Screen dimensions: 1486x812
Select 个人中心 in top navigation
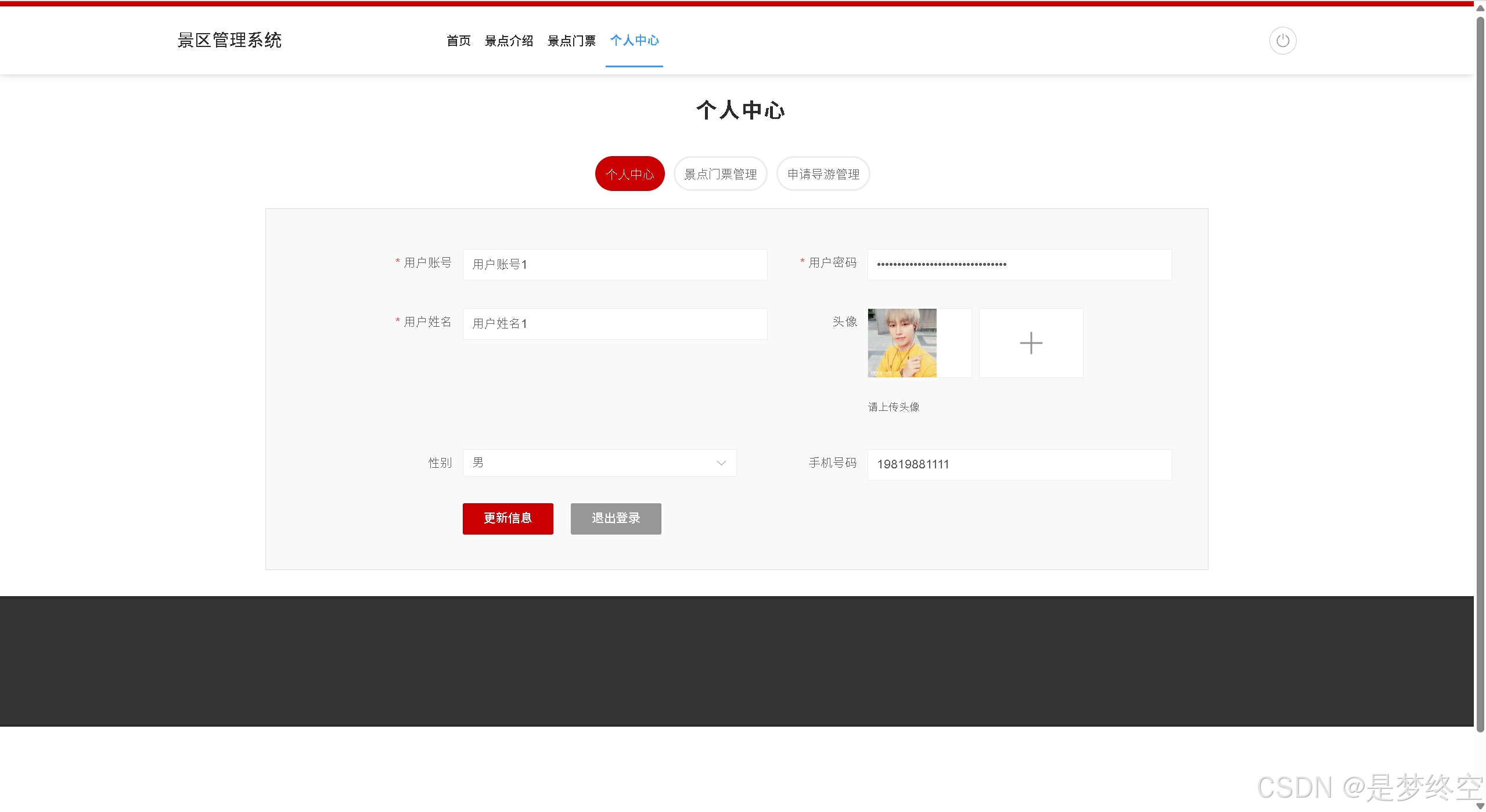[x=634, y=41]
